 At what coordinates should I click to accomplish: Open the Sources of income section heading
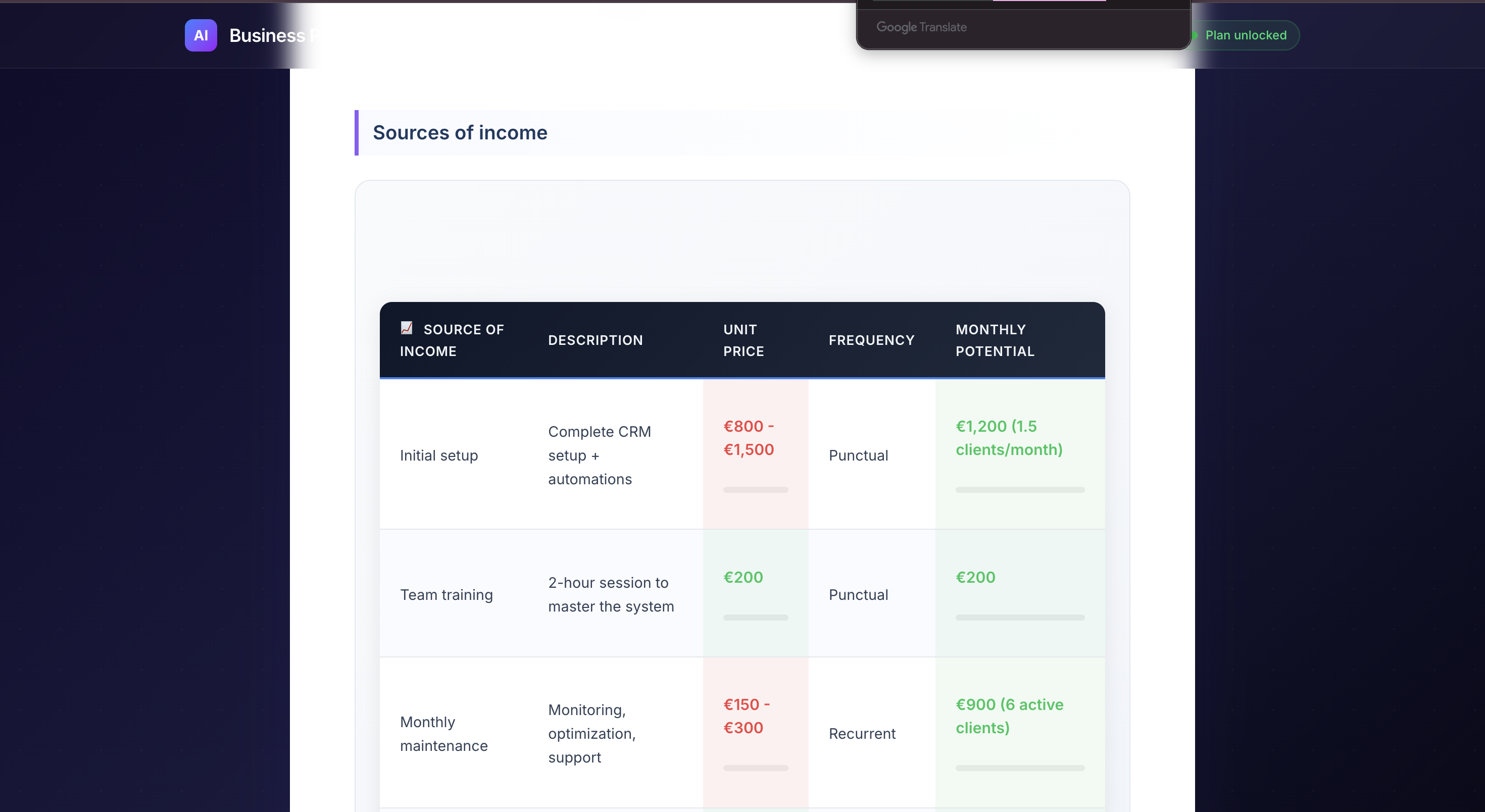[x=460, y=132]
